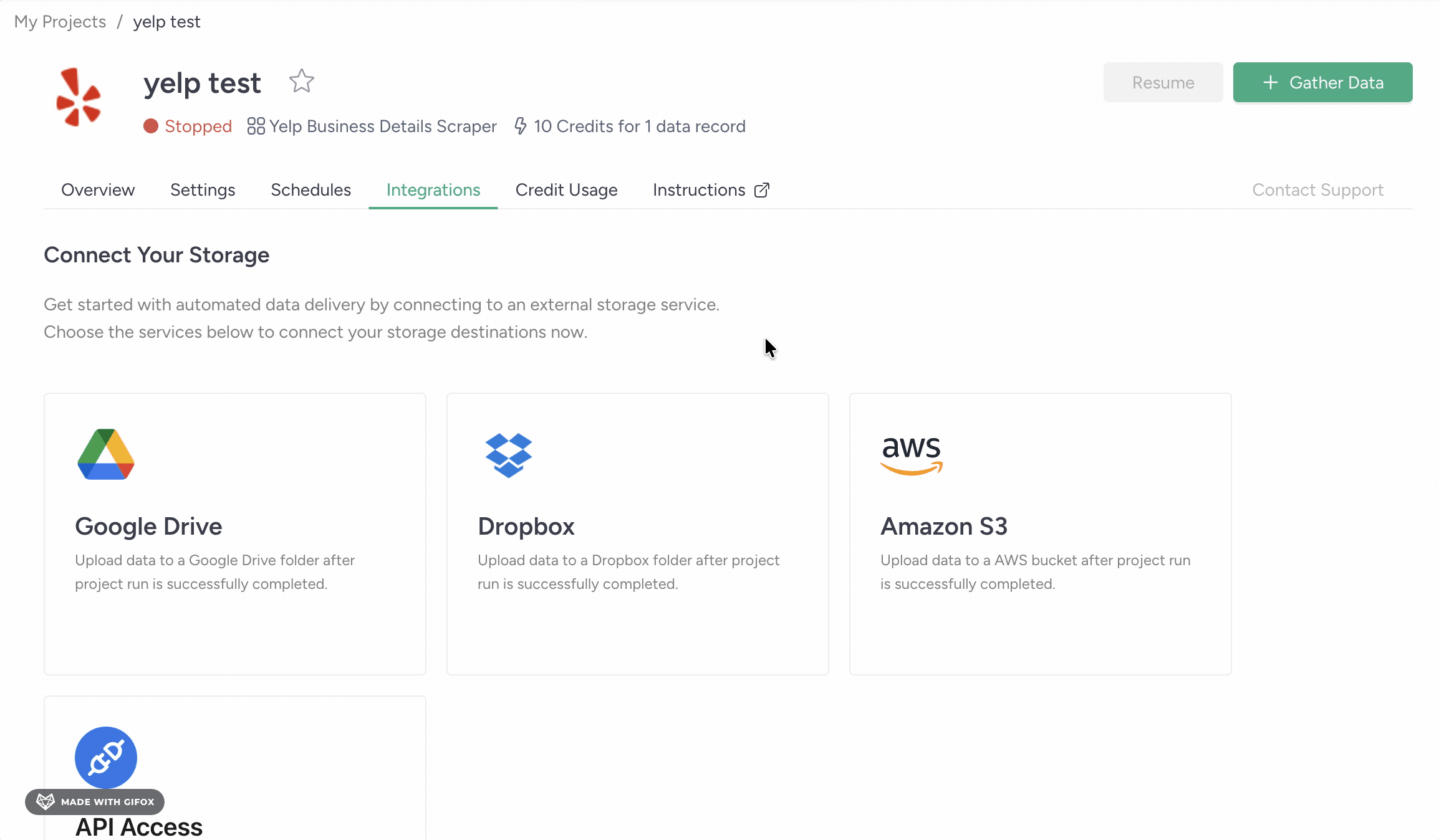Click the Upload data to a AWS bucket description
This screenshot has height=840, width=1439.
pos(1036,572)
